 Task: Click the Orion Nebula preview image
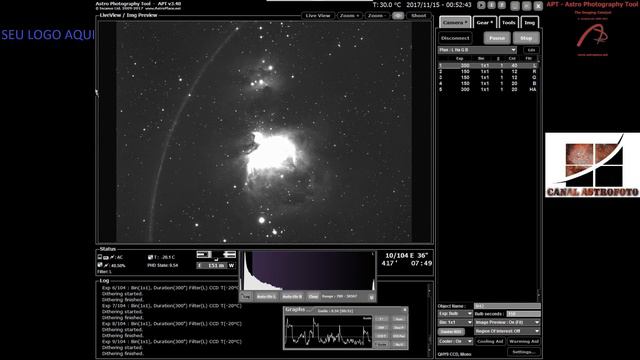264,132
